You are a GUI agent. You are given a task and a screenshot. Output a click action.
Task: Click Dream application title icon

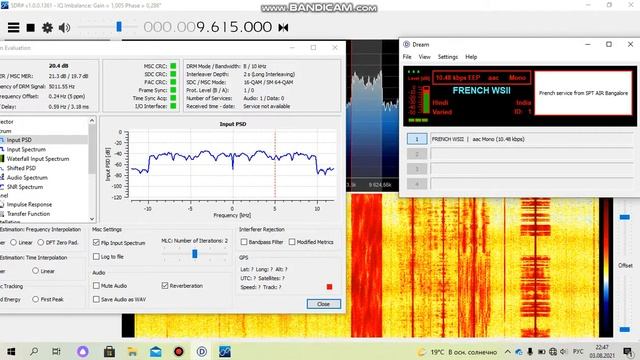(x=407, y=44)
